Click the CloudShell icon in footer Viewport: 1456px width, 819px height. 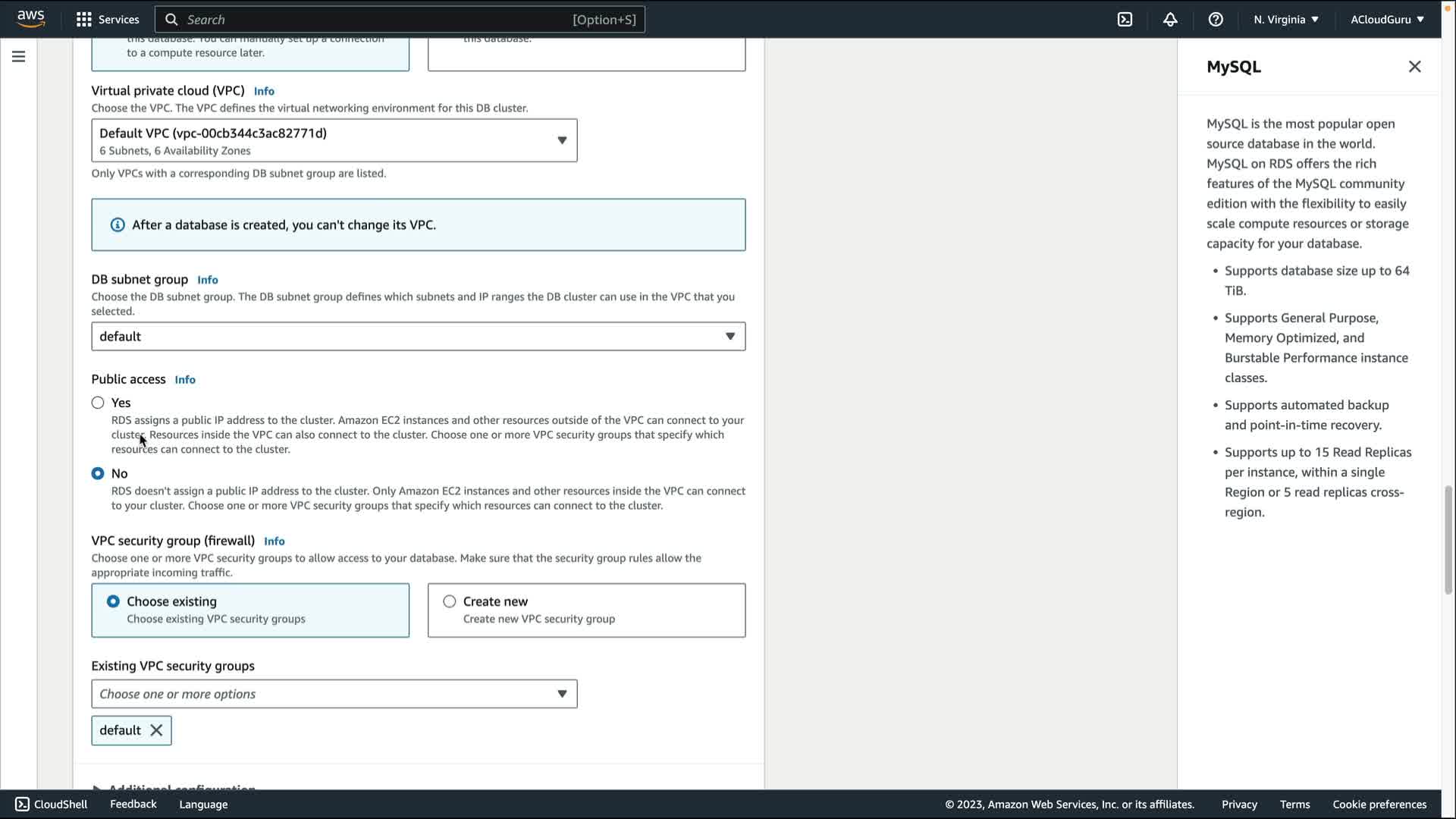pyautogui.click(x=23, y=804)
